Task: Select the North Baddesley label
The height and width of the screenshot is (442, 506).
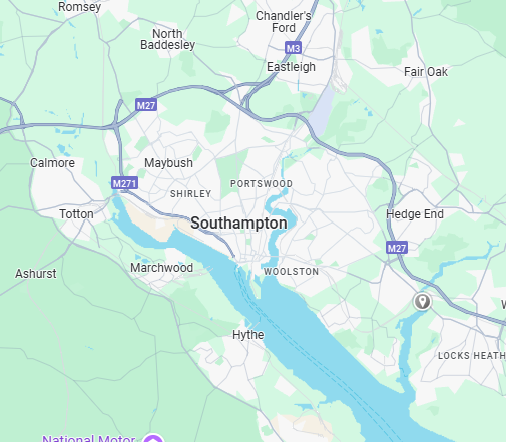Action: pos(167,39)
